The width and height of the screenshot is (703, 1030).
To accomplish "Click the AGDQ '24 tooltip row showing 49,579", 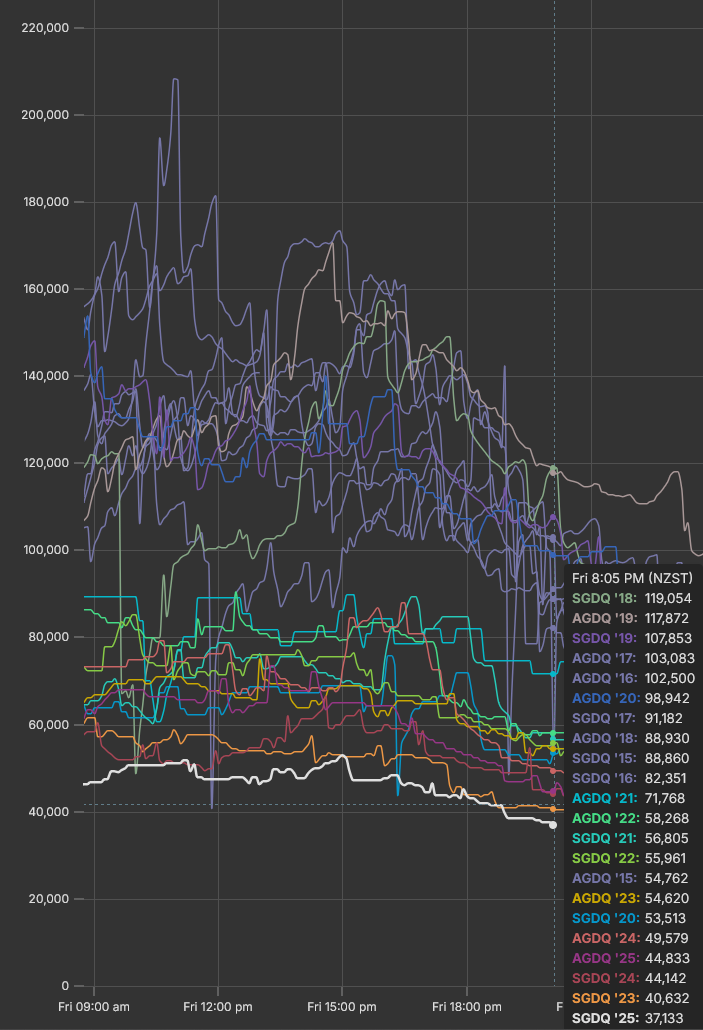I will click(630, 939).
